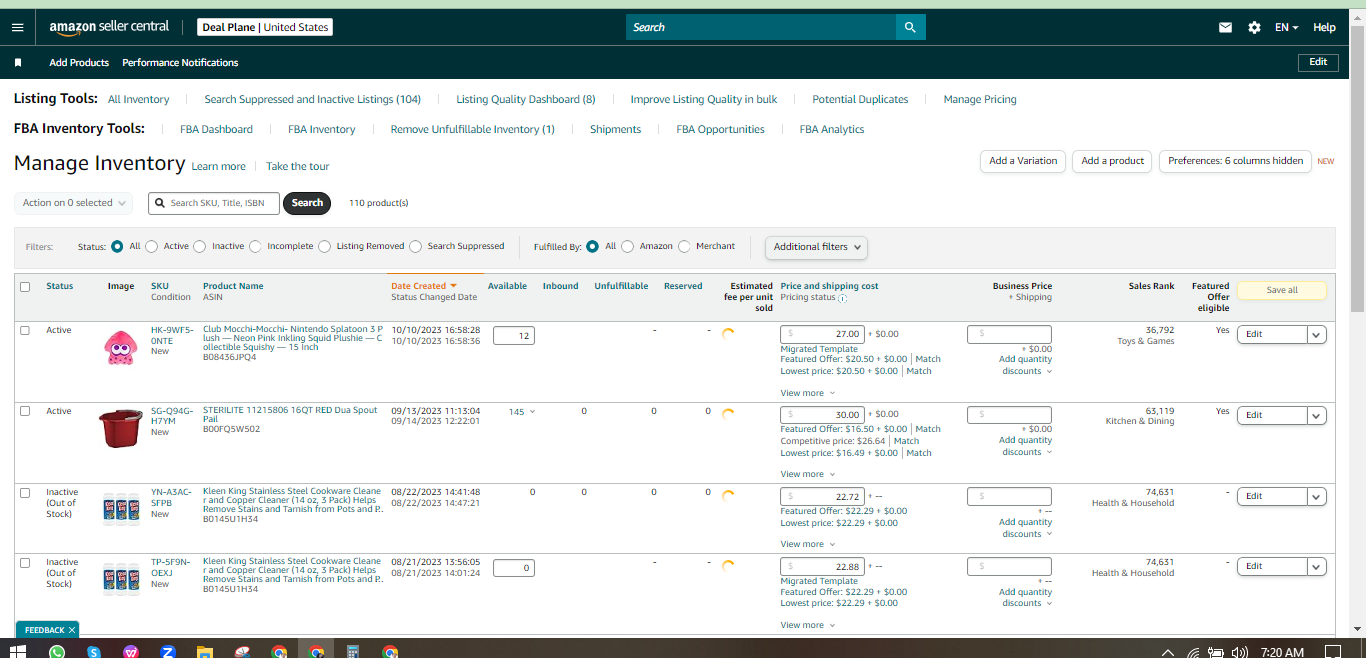The image size is (1366, 658).
Task: Open the volume icon in system tray
Action: tap(1240, 653)
